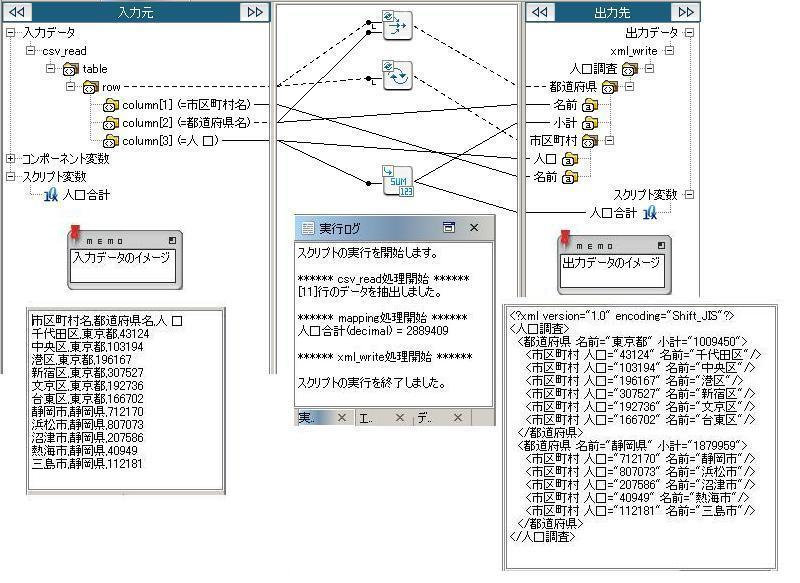
Task: Collapse the table node in input tree
Action: click(x=50, y=68)
